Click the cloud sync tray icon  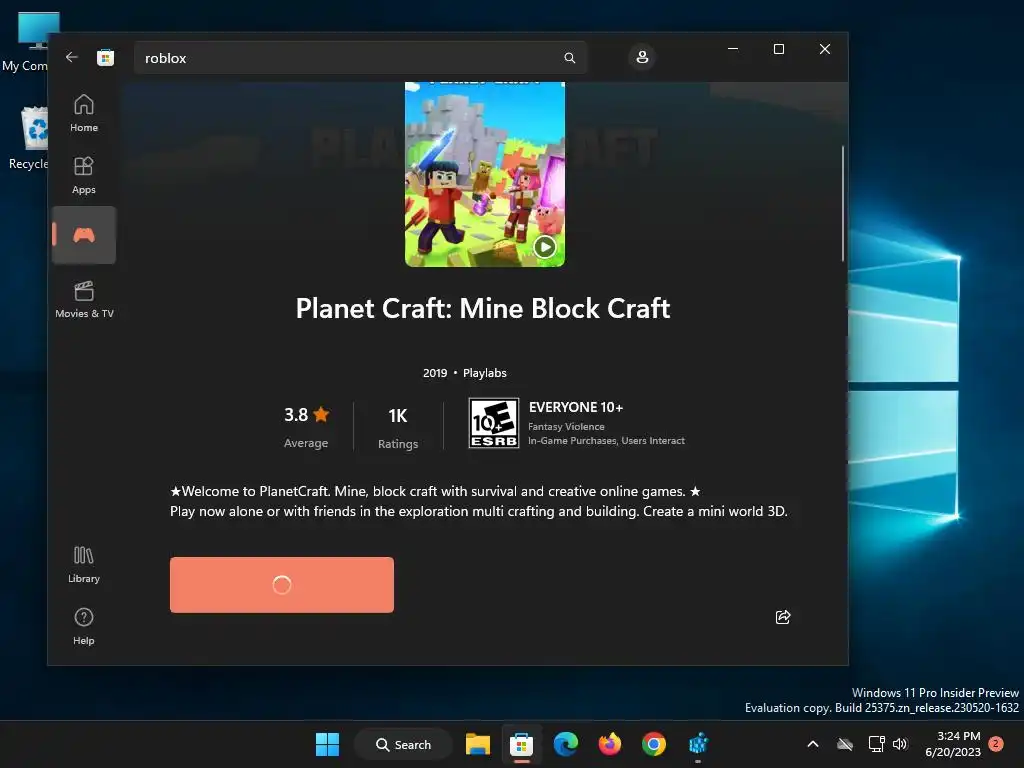[845, 744]
